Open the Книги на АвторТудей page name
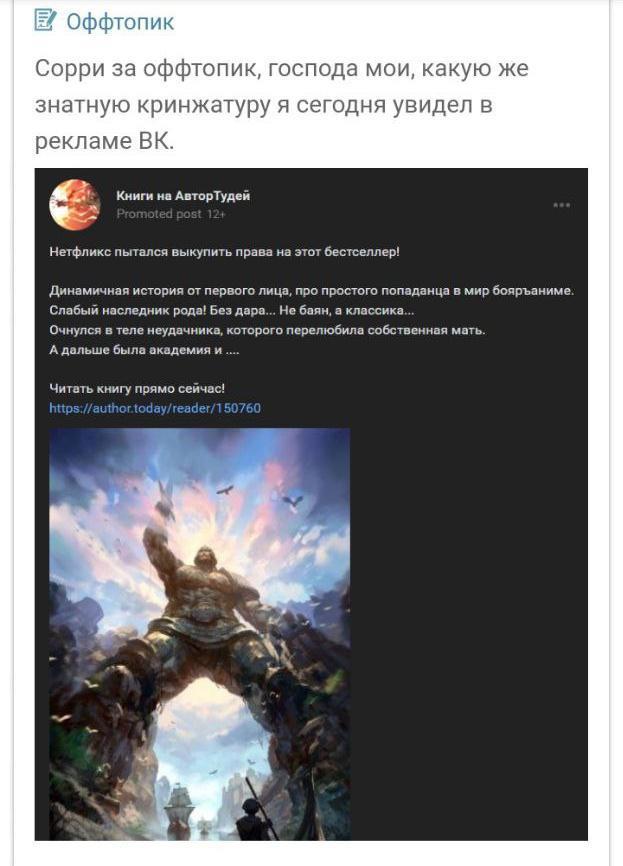This screenshot has width=623, height=866. tap(183, 196)
